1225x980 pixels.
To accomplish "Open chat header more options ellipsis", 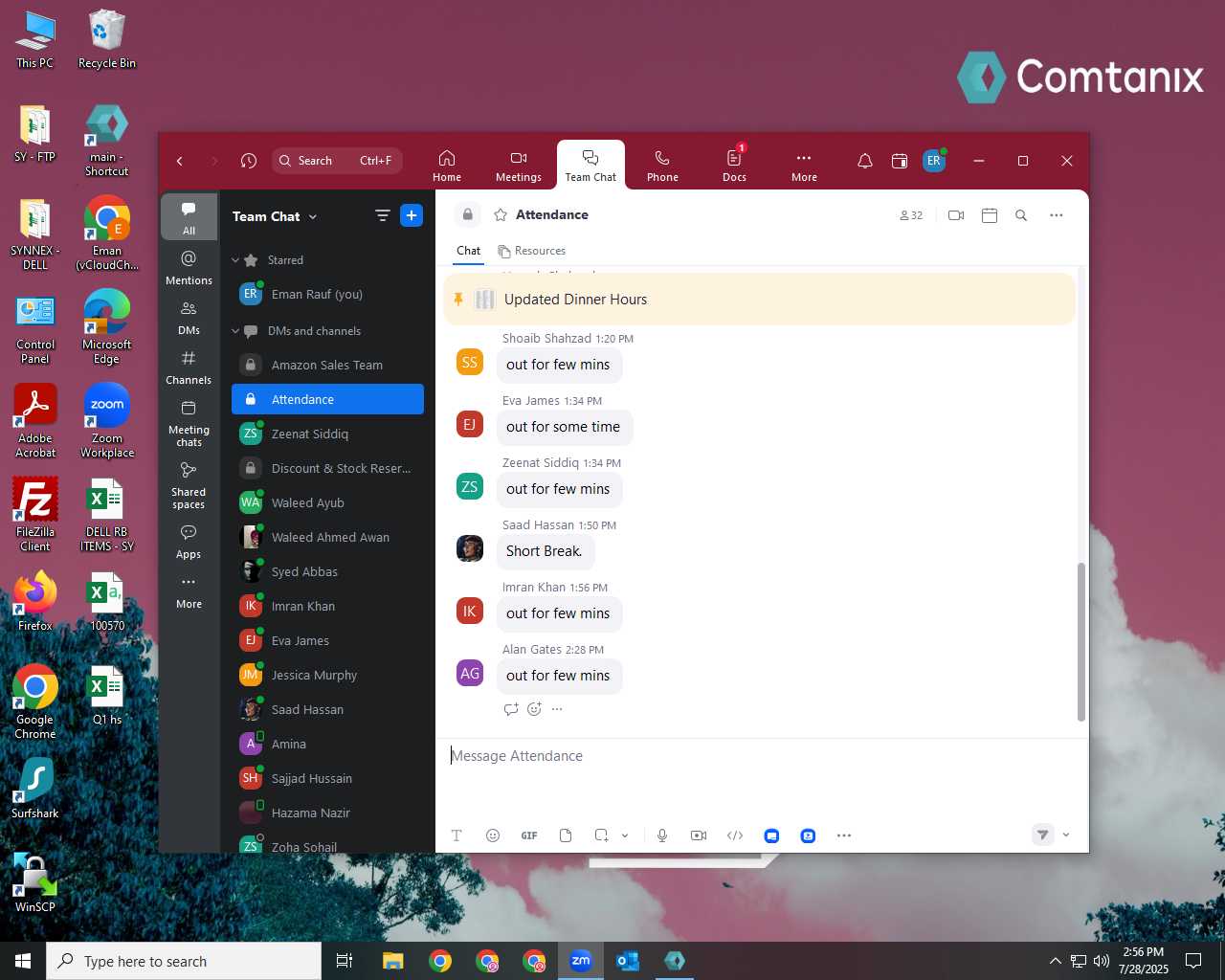I will coord(1057,215).
